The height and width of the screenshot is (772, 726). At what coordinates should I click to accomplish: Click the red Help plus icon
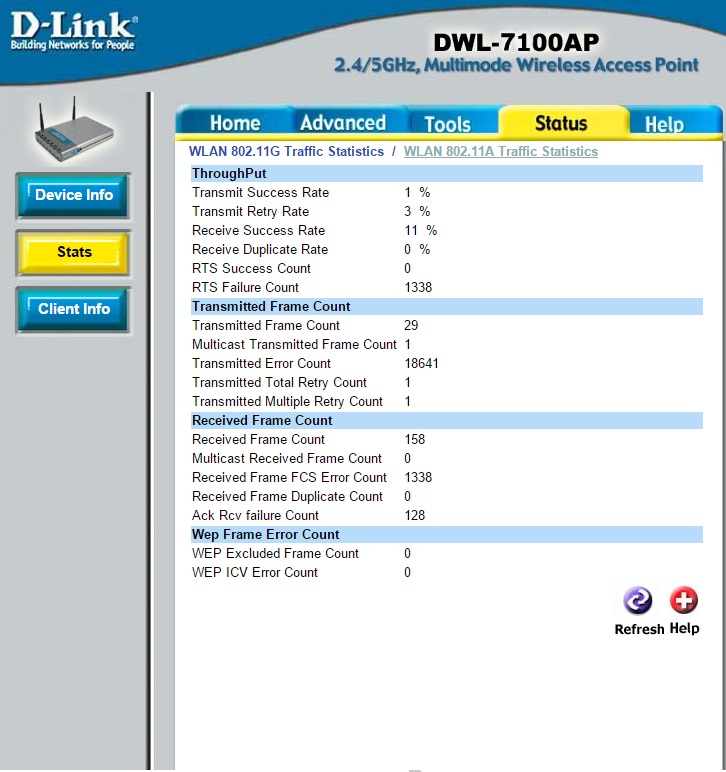coord(684,600)
